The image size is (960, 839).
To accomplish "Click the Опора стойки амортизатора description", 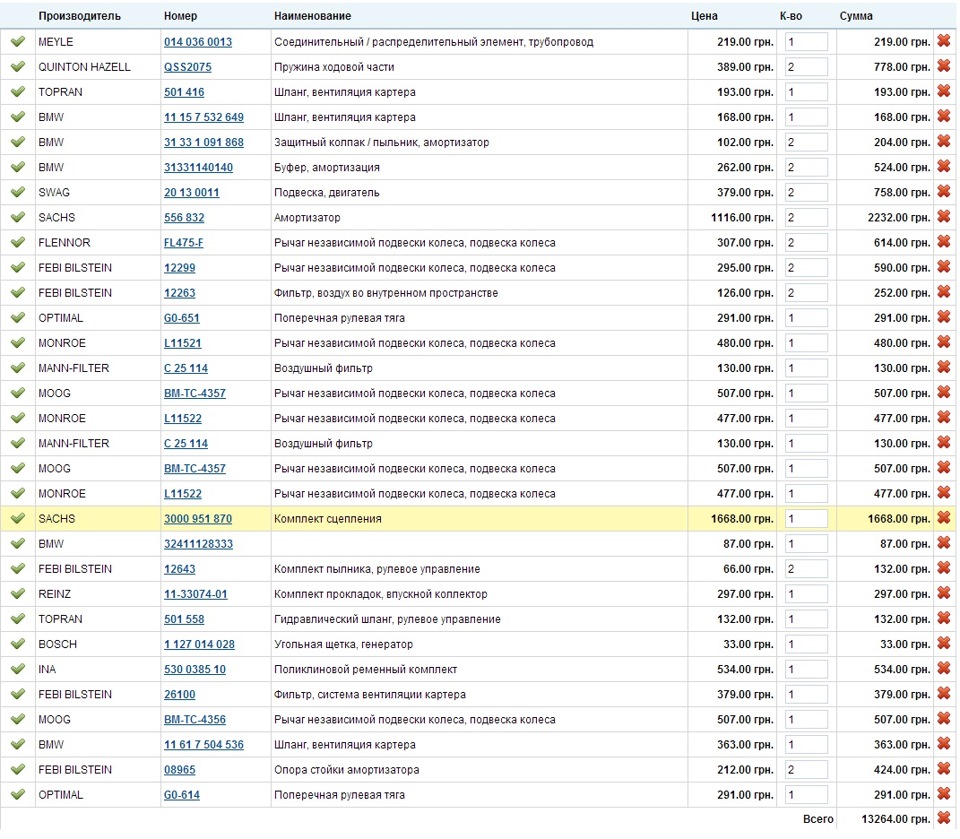I will [347, 770].
